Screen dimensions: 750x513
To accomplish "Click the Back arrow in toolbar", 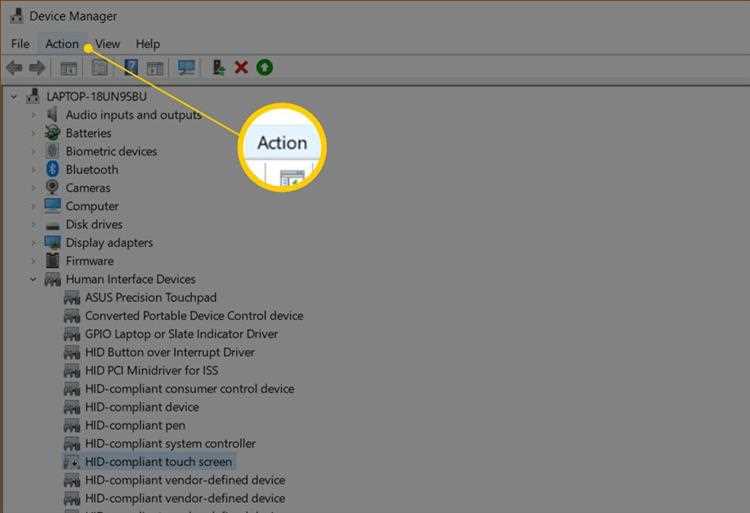I will (x=14, y=68).
